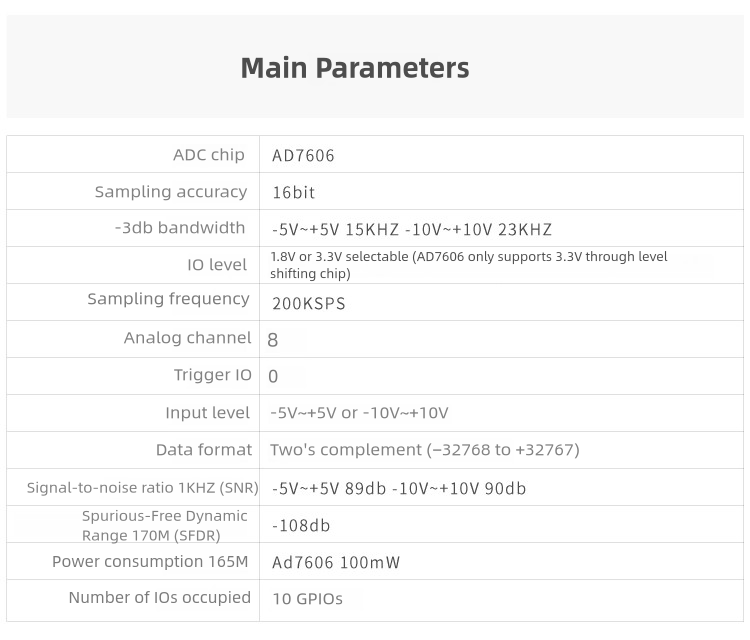Select the -3db bandwidth label
750x640 pixels.
pos(180,228)
